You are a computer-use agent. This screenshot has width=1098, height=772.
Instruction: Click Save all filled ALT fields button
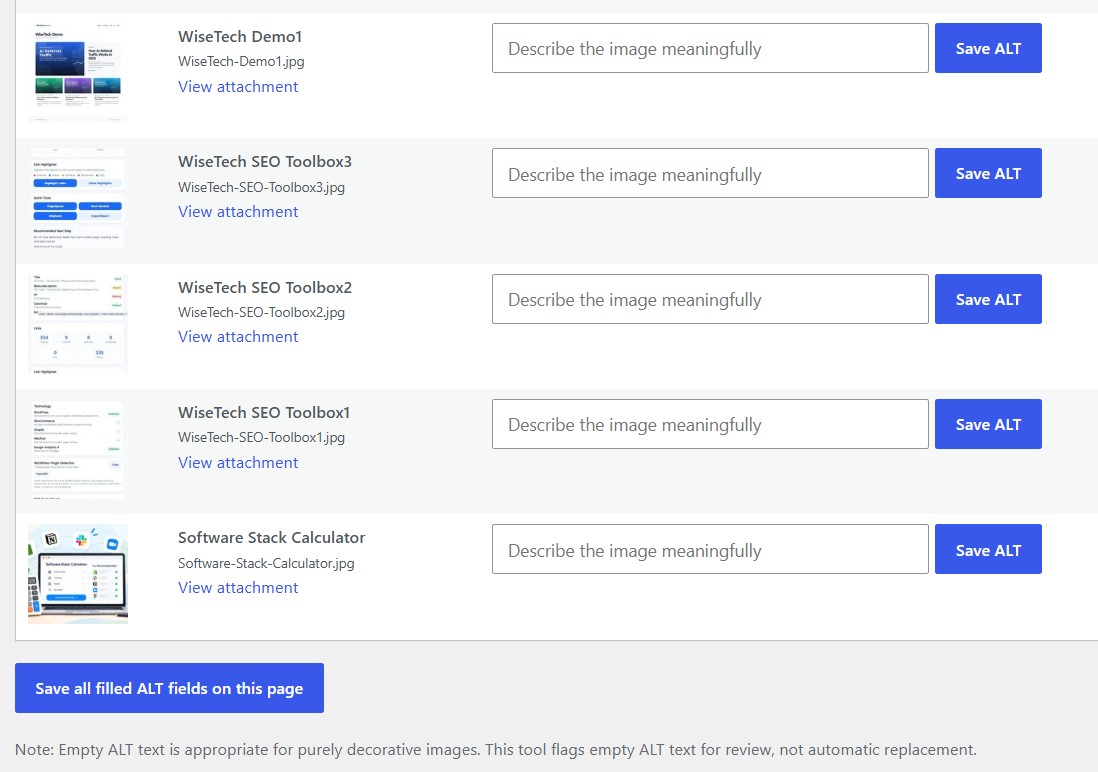[x=169, y=688]
